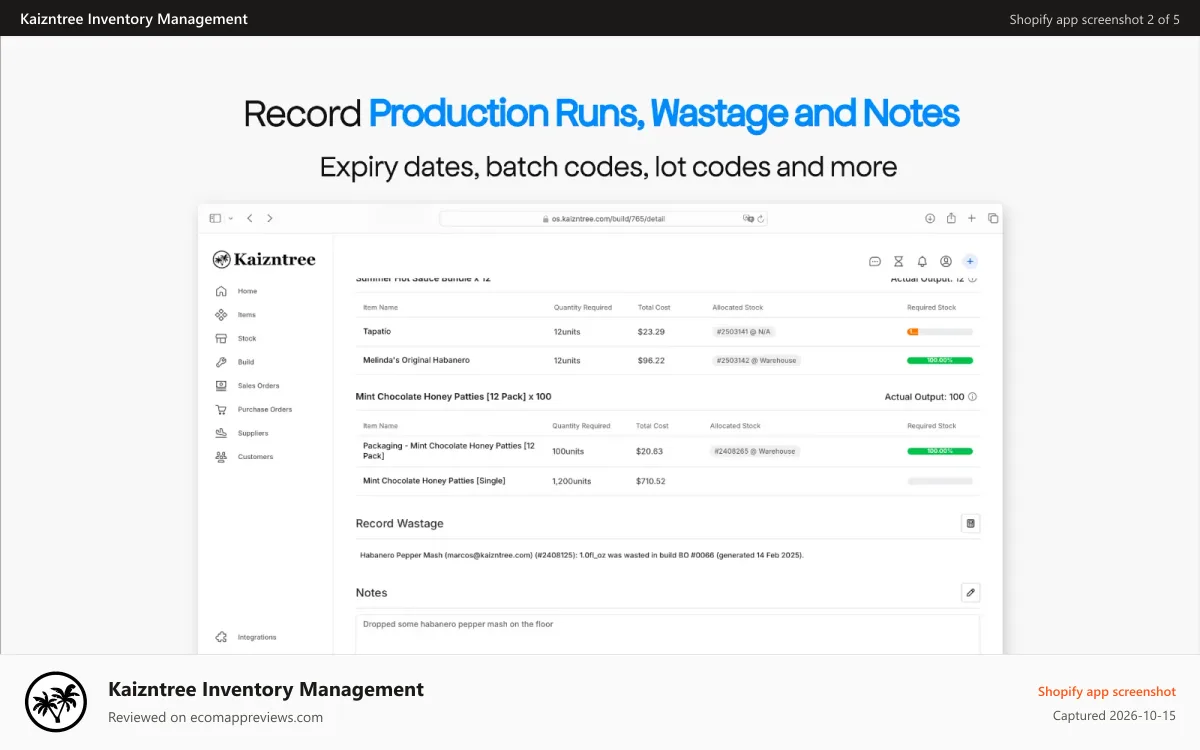
Task: Open a new browser tab with plus
Action: tap(972, 218)
